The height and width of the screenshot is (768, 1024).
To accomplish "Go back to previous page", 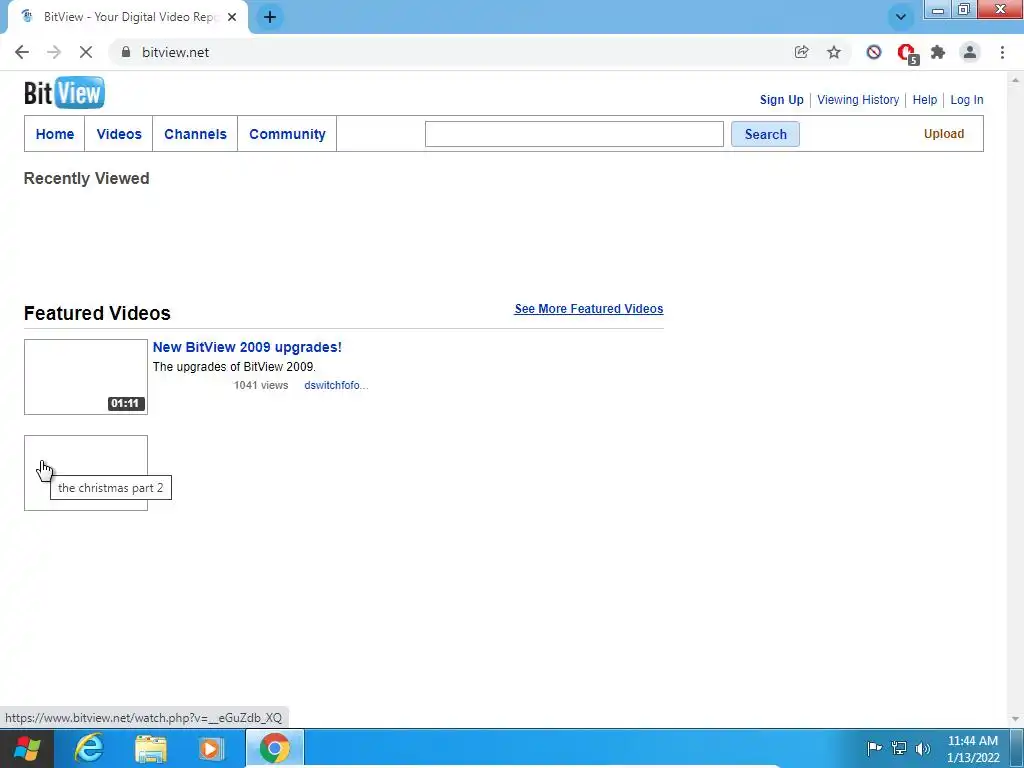I will (22, 52).
